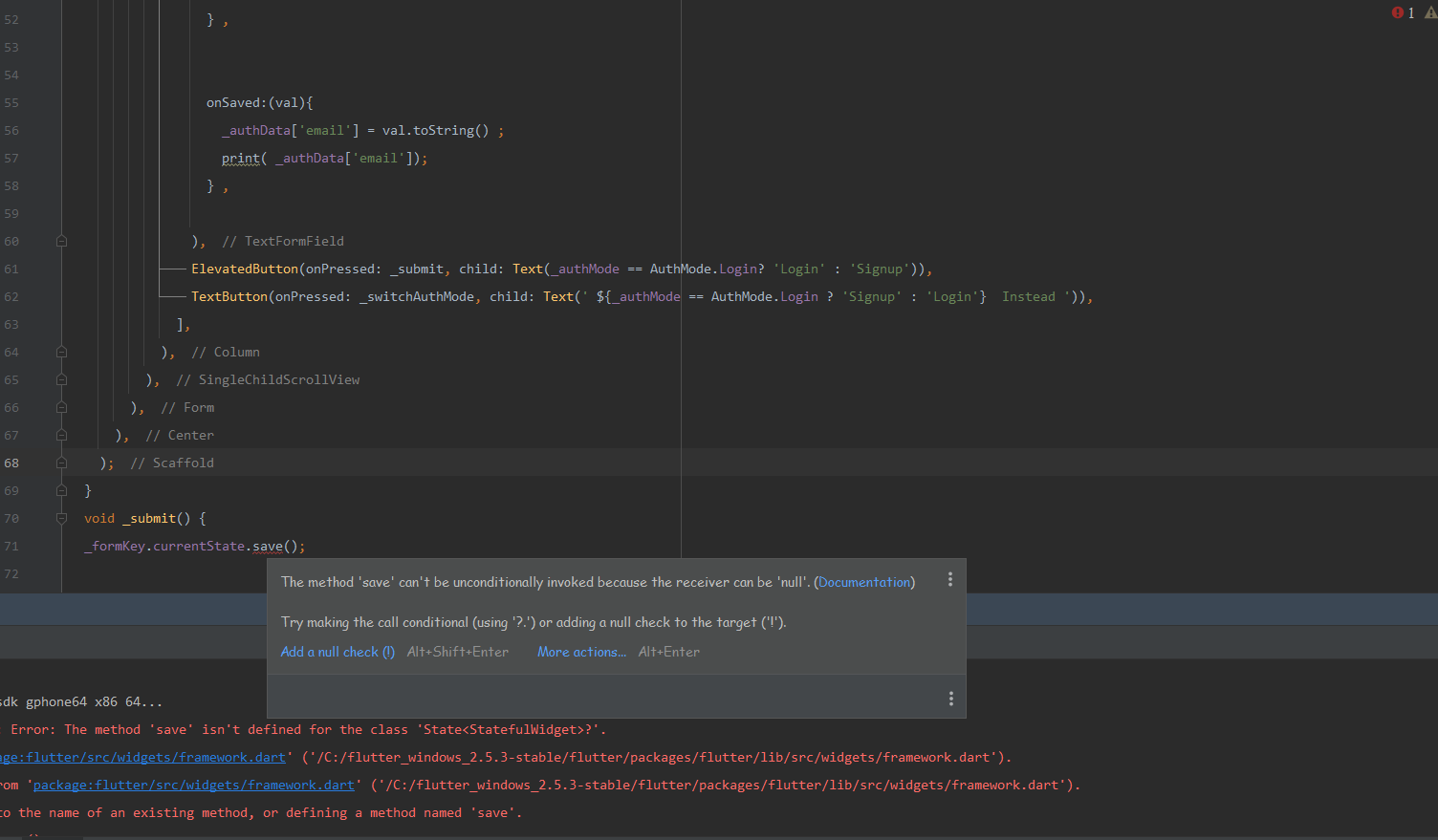Image resolution: width=1438 pixels, height=840 pixels.
Task: Click line number 68 in the gutter
Action: 11,463
